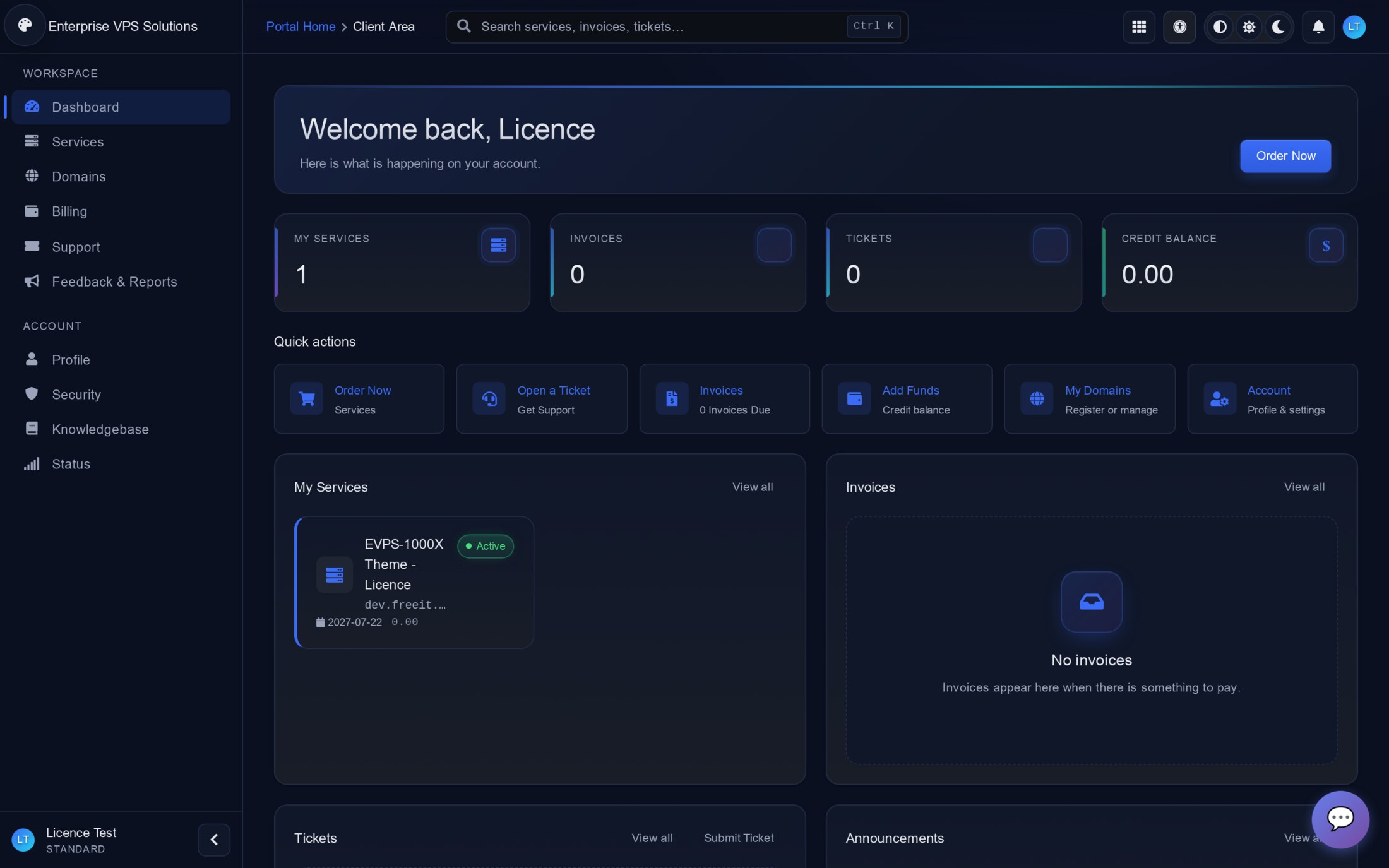Click the Enterprise VPS Solutions palette logo
The width and height of the screenshot is (1389, 868).
pyautogui.click(x=25, y=25)
